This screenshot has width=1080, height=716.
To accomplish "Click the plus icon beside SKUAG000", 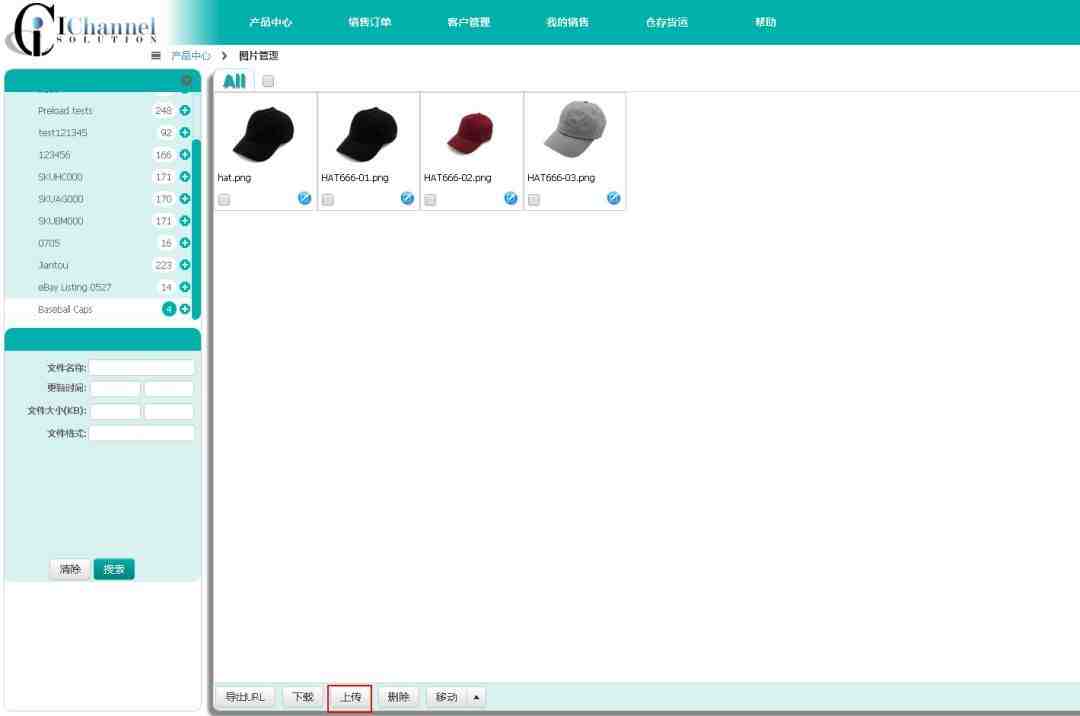I will (x=185, y=198).
